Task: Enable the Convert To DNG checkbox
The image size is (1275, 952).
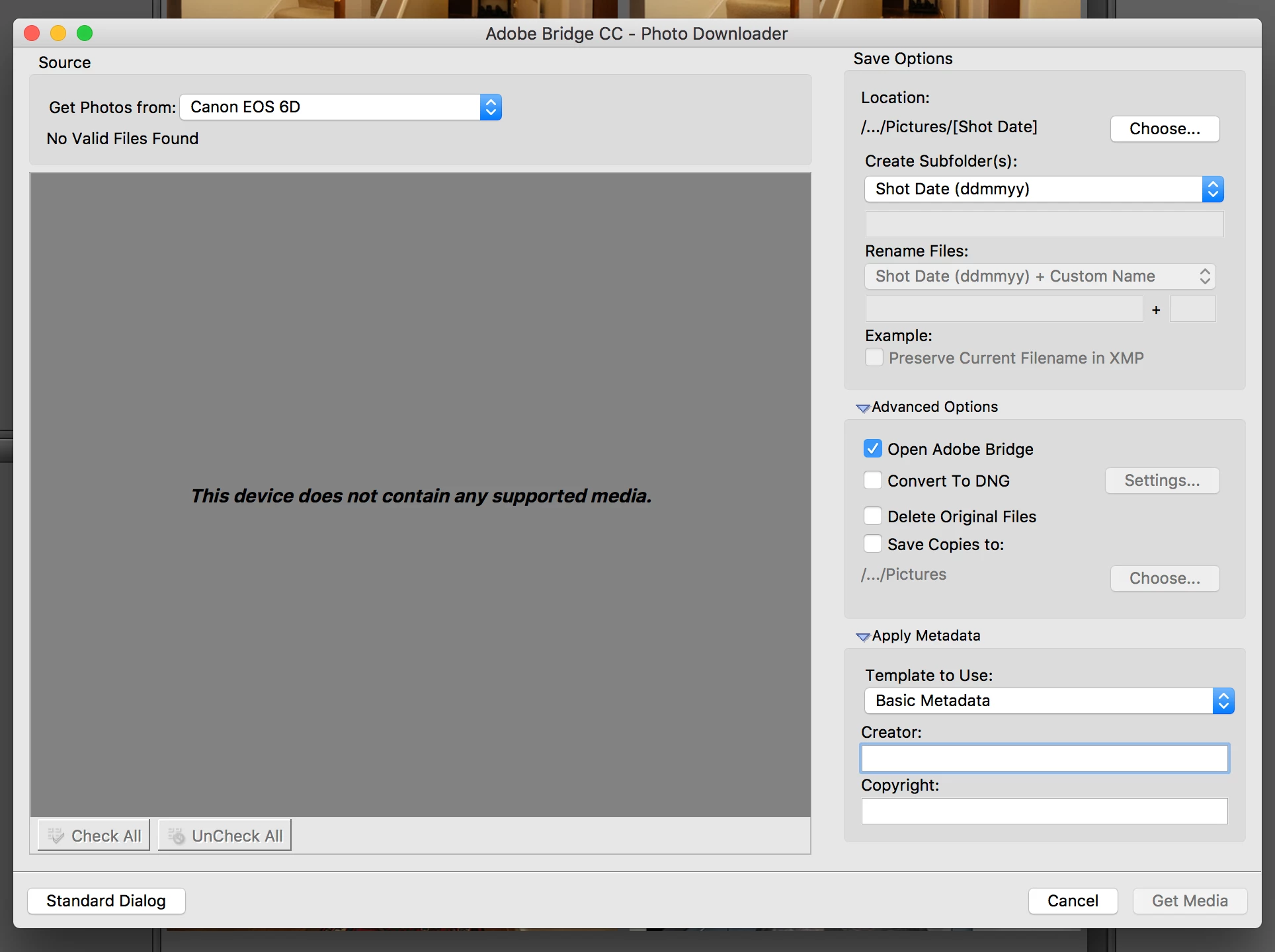Action: coord(873,481)
